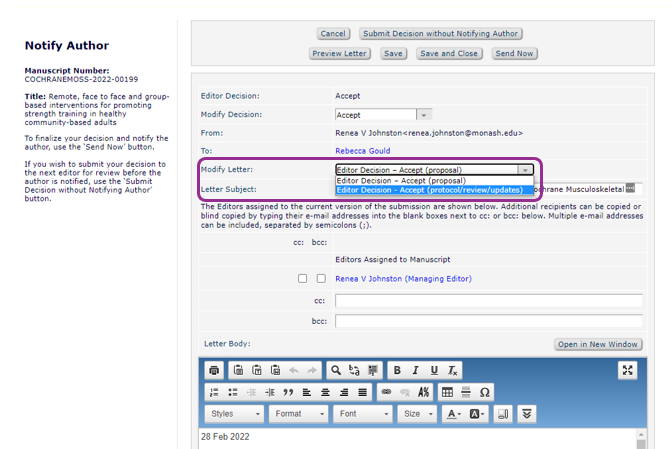Open the text color picker
The height and width of the screenshot is (449, 671).
tap(453, 413)
